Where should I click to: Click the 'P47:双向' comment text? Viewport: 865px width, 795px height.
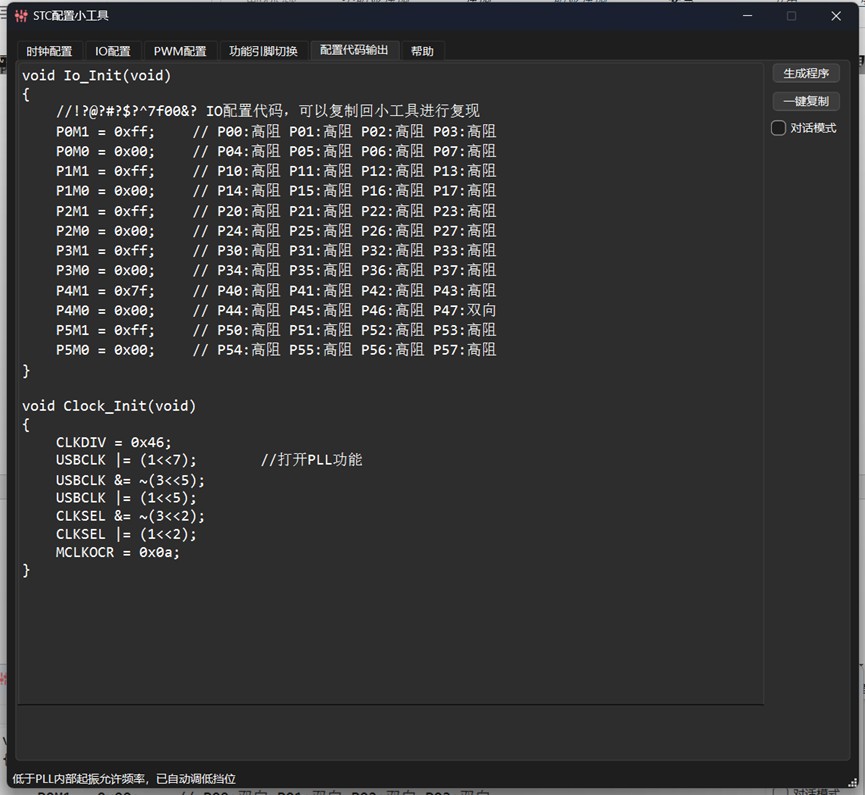[x=464, y=310]
